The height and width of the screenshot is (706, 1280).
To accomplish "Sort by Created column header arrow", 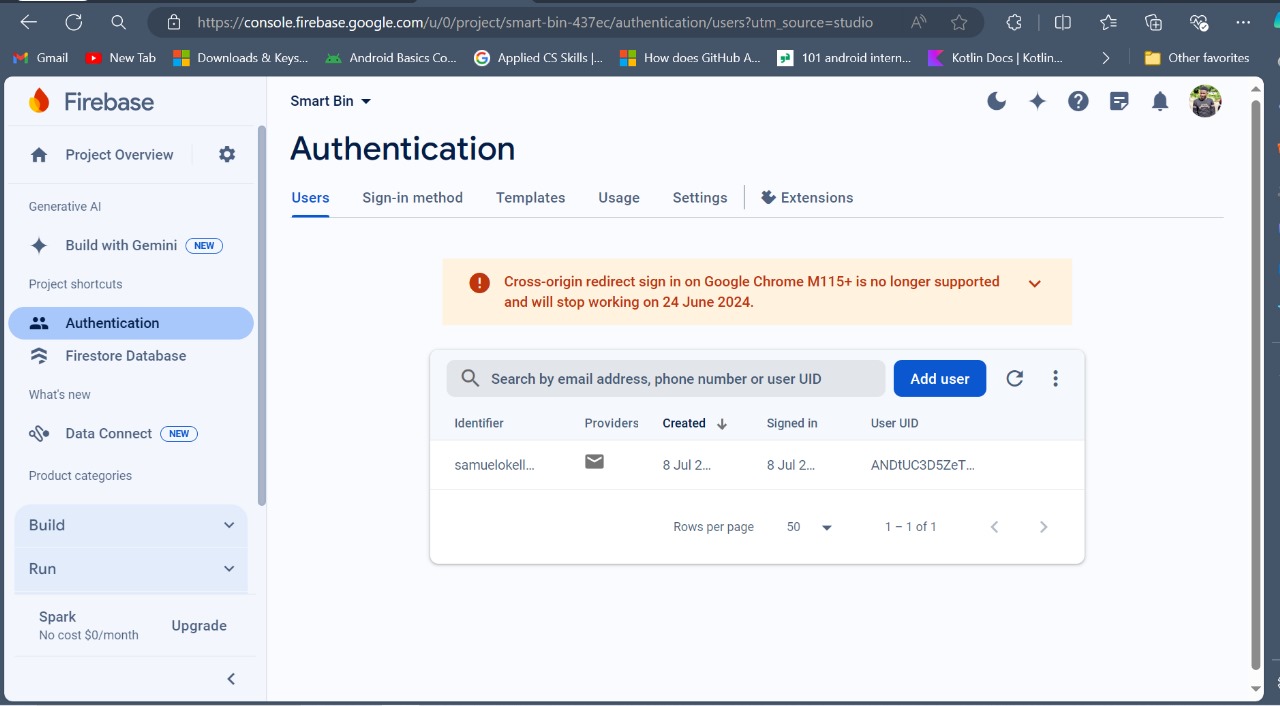I will click(x=721, y=424).
